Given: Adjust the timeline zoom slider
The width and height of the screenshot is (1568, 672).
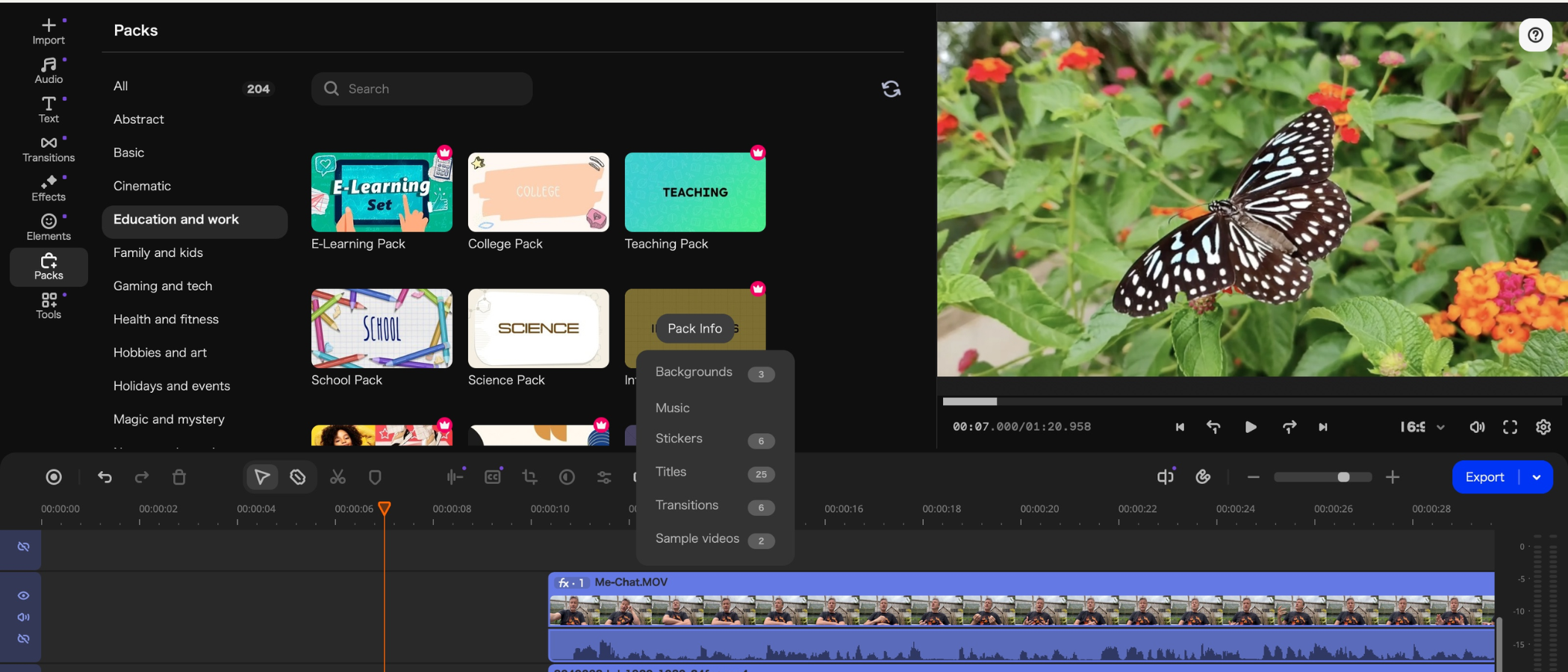Looking at the screenshot, I should [x=1343, y=477].
